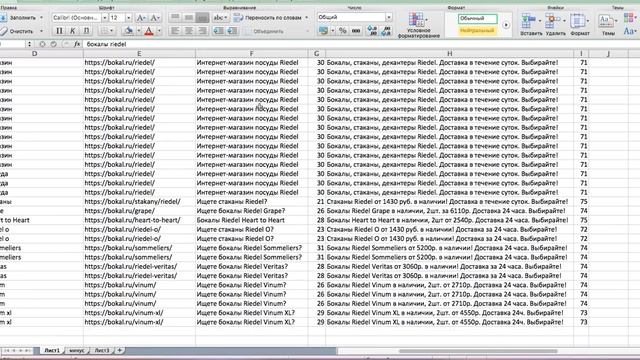Apply thousands separator 000 format
This screenshot has width=640, height=360.
[x=356, y=31]
